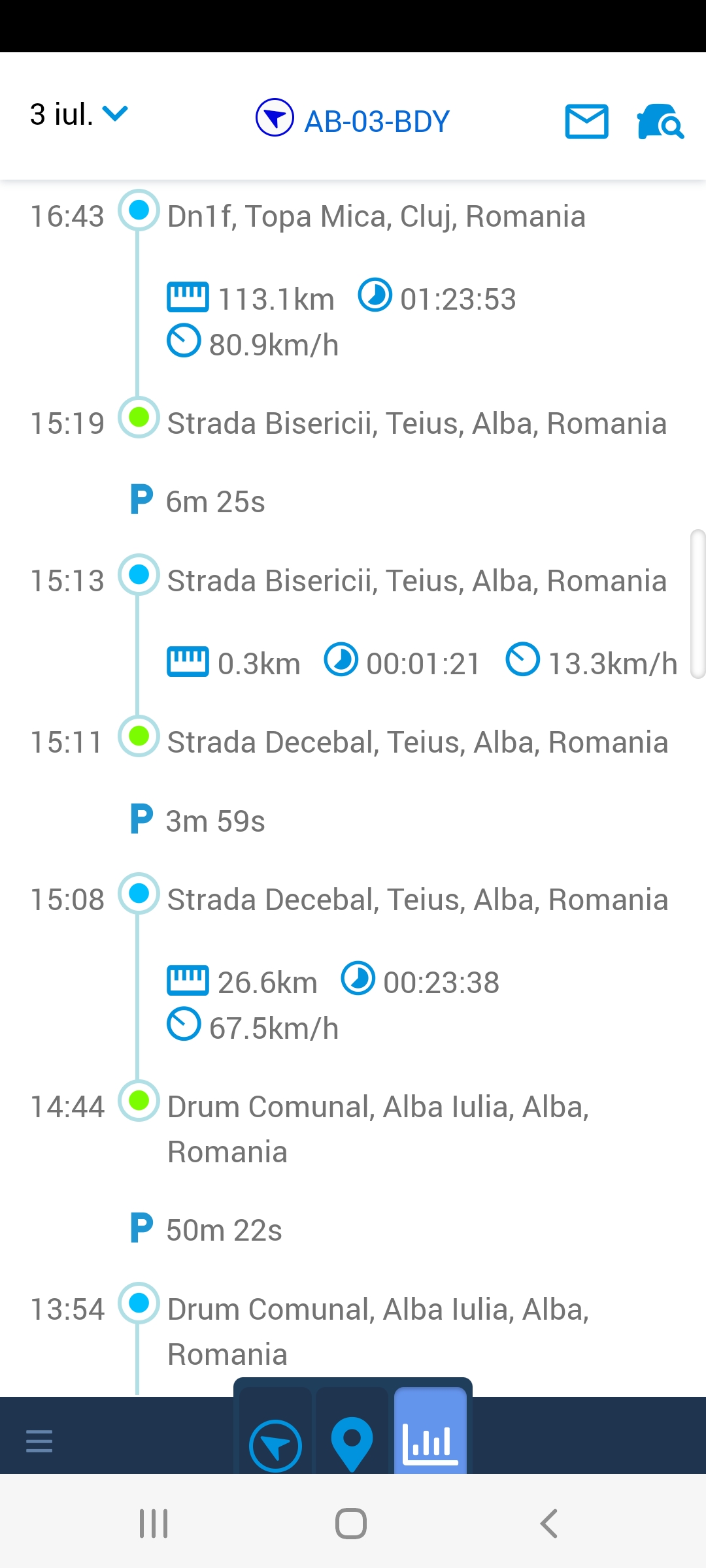The height and width of the screenshot is (1568, 706).
Task: Tap the vehicle search icon
Action: pyautogui.click(x=660, y=122)
